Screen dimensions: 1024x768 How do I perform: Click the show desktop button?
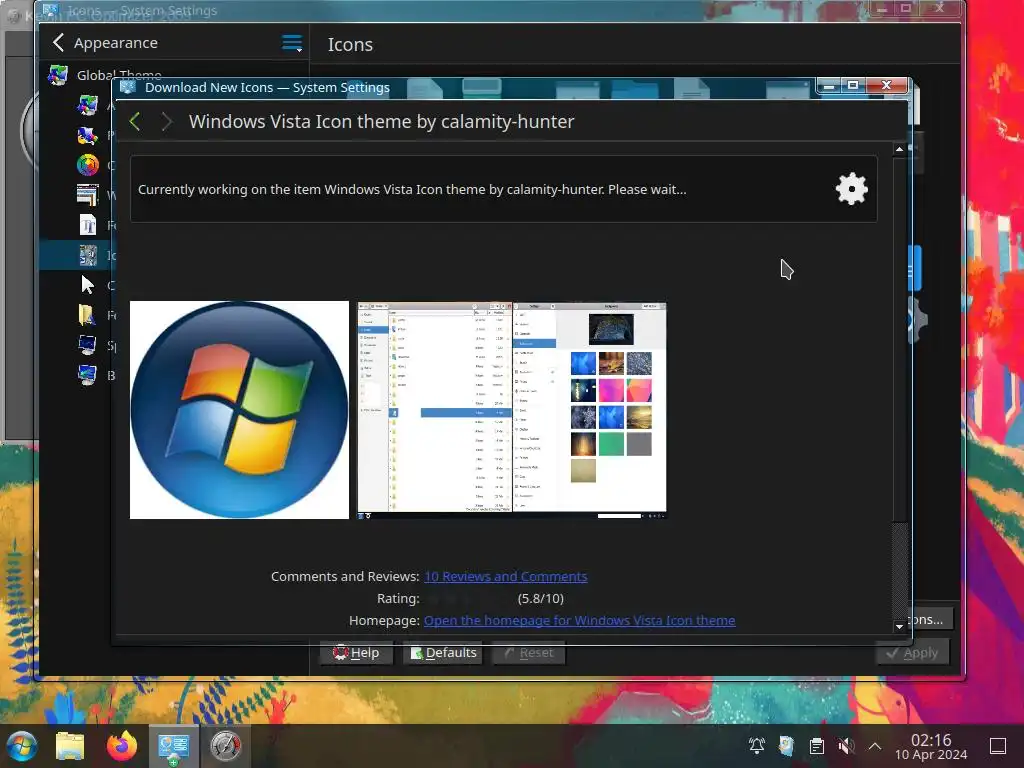tap(998, 746)
